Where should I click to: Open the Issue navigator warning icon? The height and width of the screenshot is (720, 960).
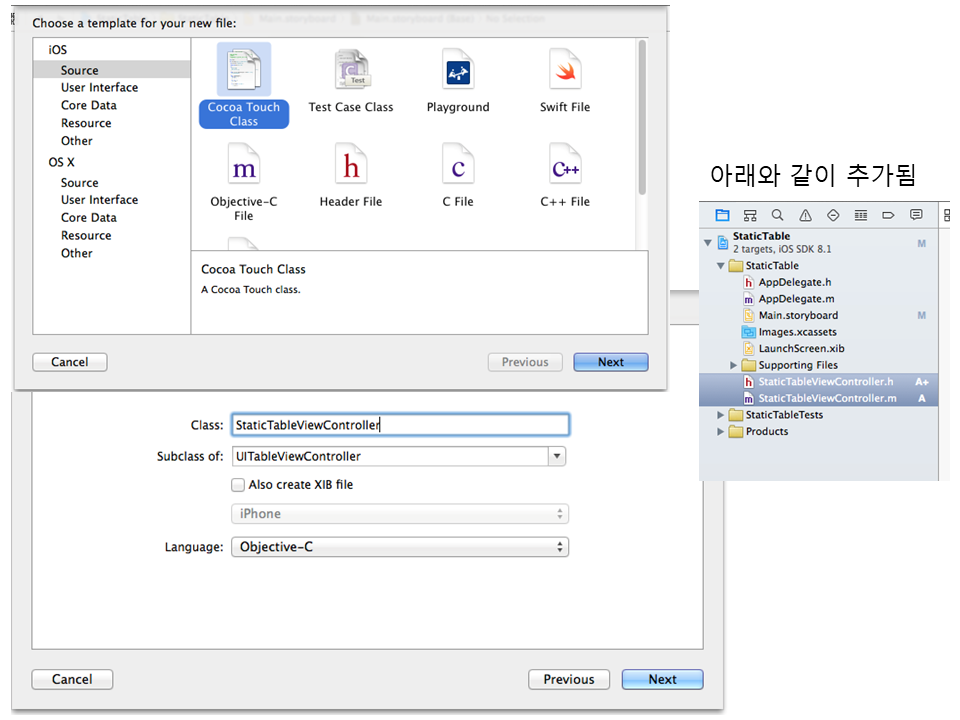pos(805,215)
